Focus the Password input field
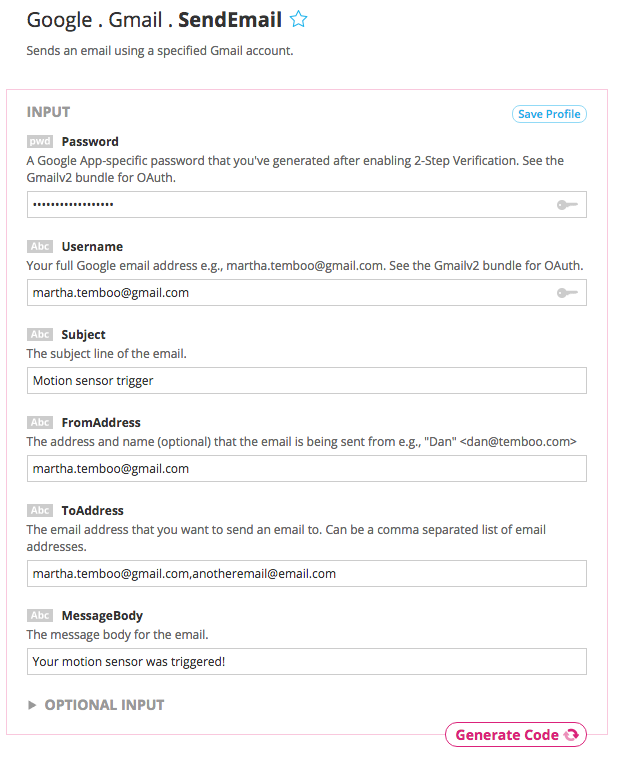Screen dimensions: 632x758 [x=290, y=205]
